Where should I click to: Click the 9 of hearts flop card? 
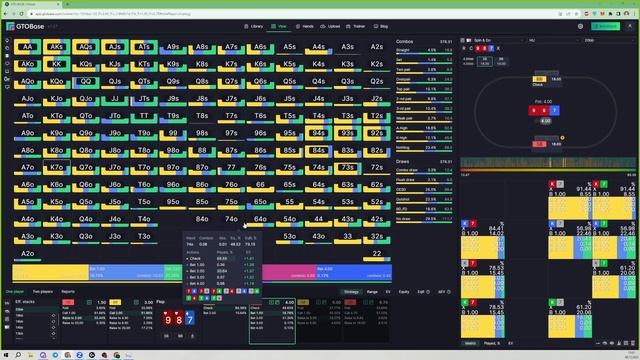click(168, 319)
